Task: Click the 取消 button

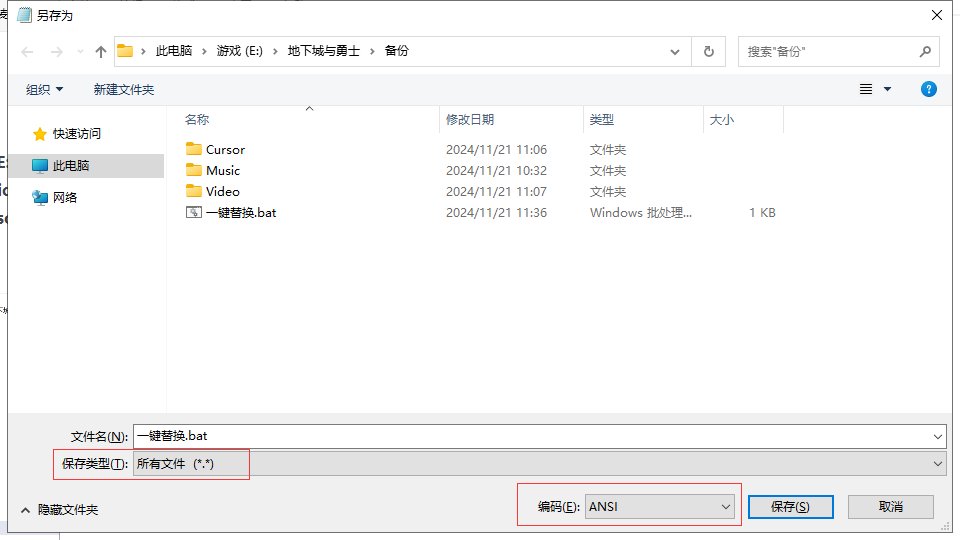Action: pos(891,506)
